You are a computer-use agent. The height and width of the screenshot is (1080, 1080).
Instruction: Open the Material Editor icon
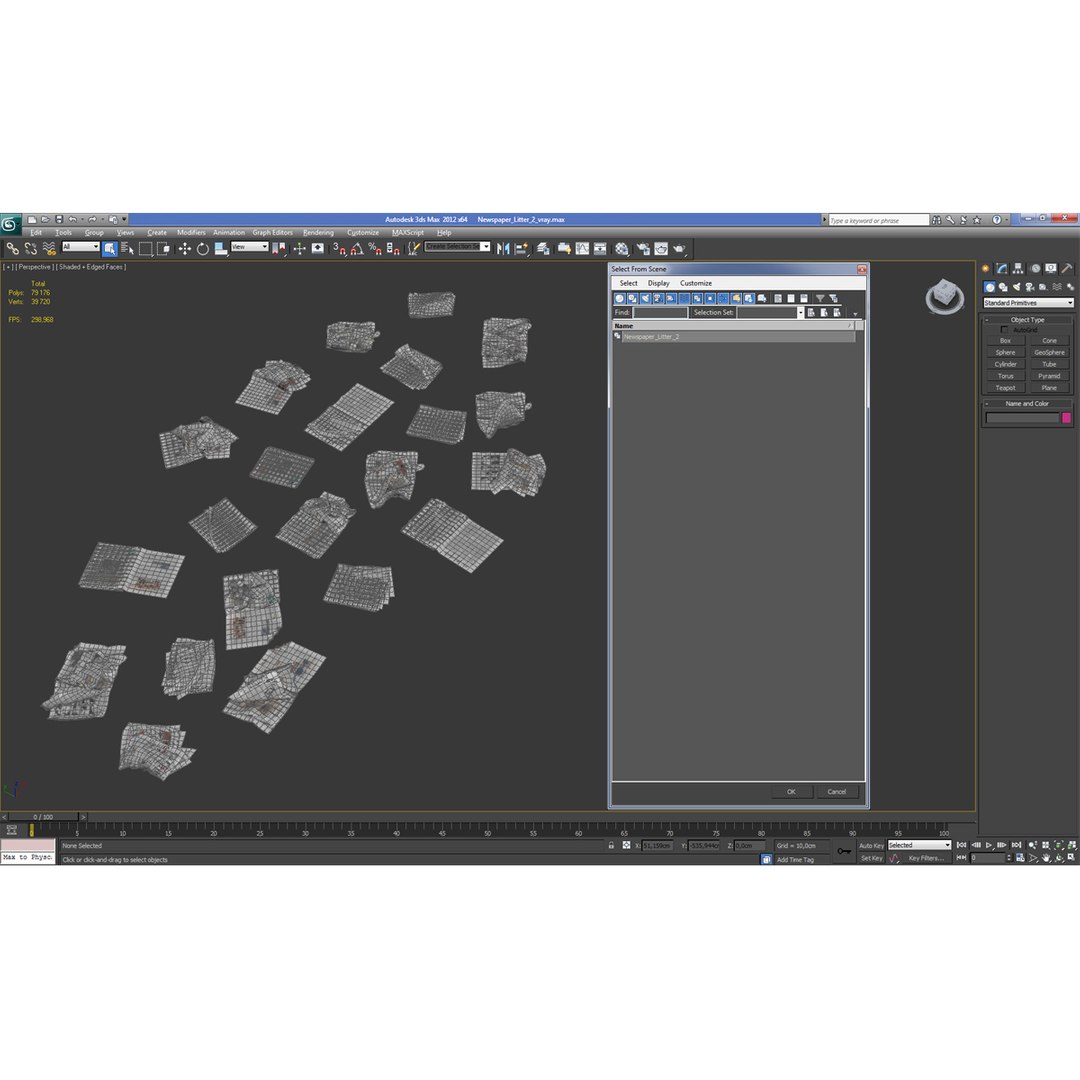(622, 249)
